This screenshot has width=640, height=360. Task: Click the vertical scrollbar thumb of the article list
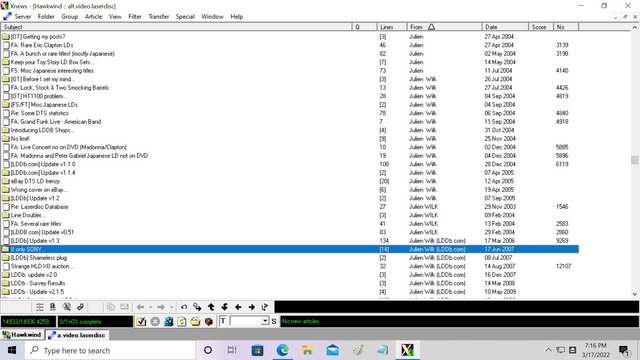634,160
